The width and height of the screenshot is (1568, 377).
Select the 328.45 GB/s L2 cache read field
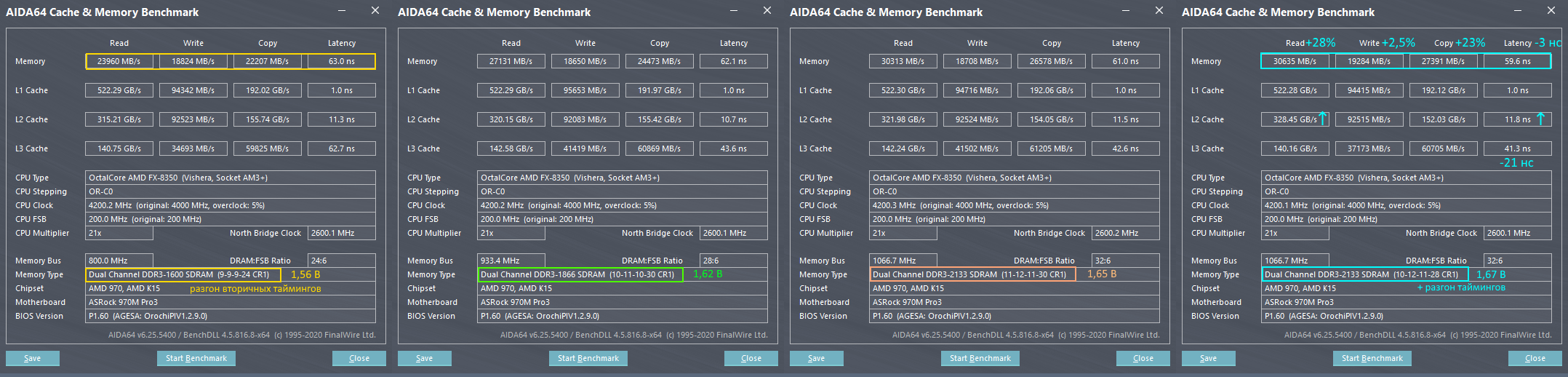coord(1295,119)
